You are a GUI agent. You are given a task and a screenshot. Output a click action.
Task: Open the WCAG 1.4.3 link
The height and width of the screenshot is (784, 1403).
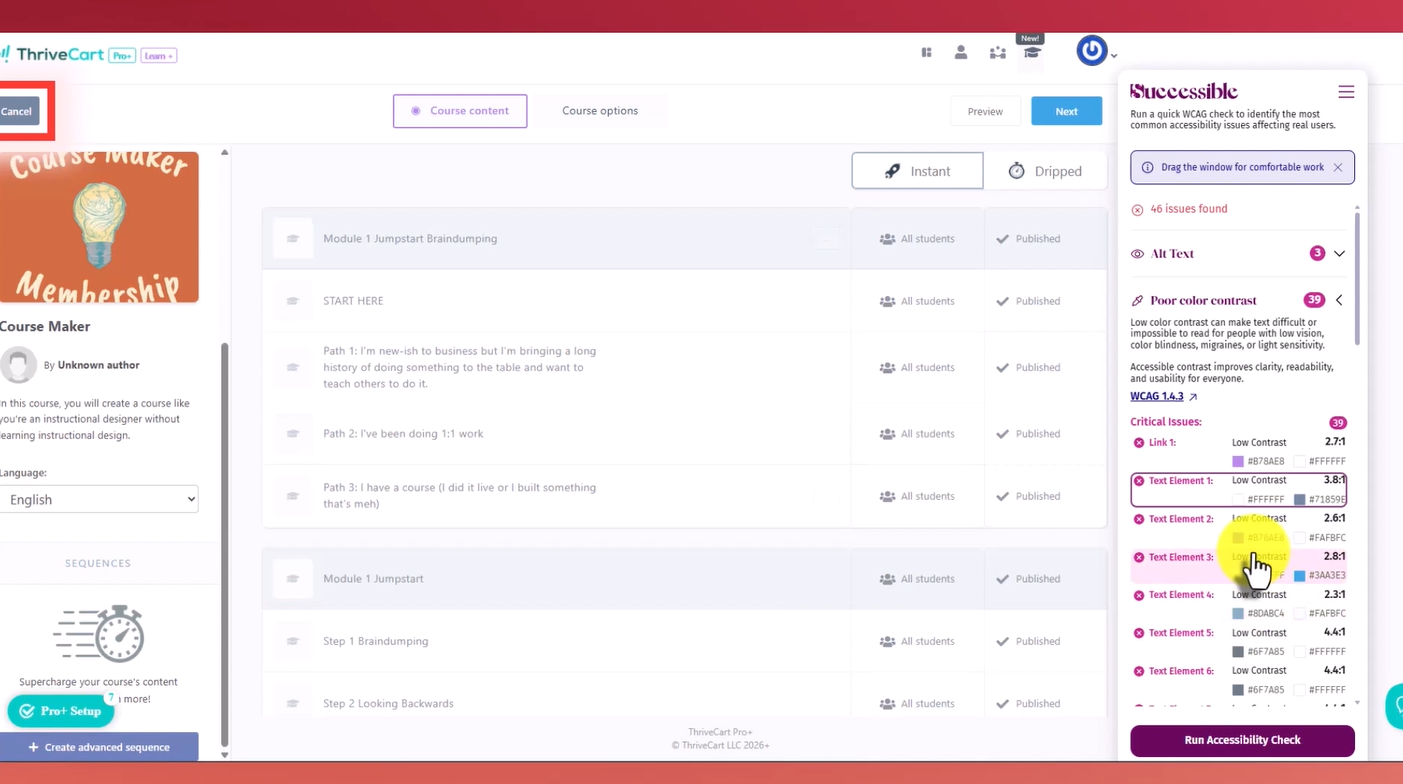click(x=1157, y=396)
